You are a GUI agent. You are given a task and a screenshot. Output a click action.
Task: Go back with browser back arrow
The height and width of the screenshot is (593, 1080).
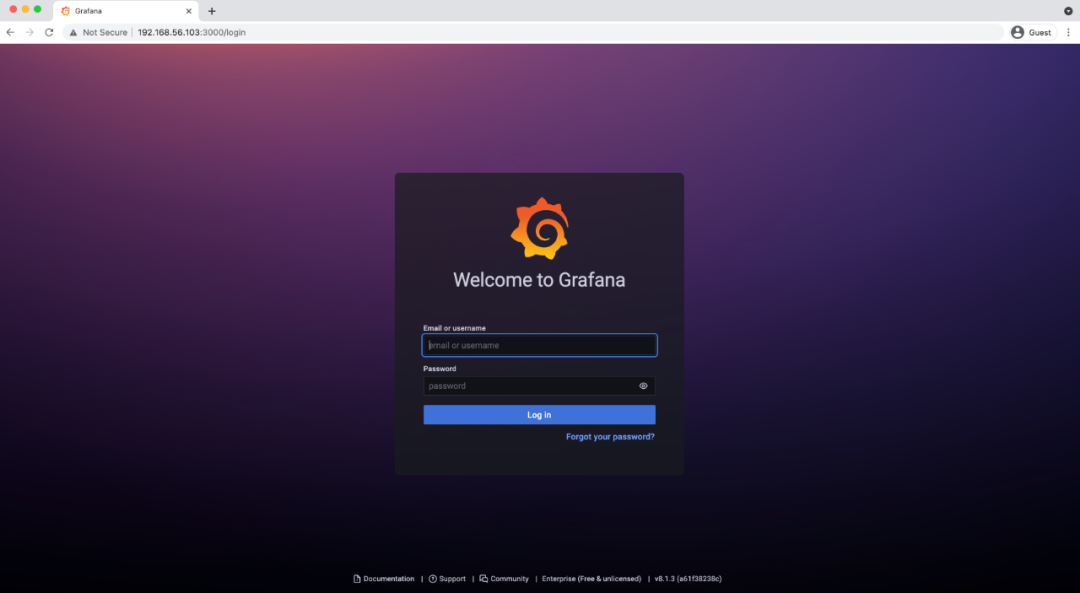coord(10,32)
